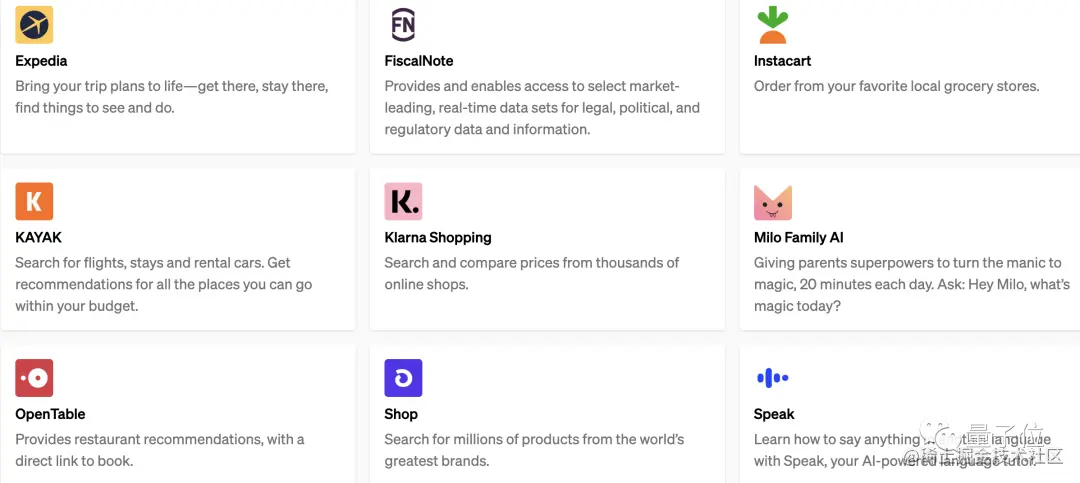Click the Instacart carrot icon
The width and height of the screenshot is (1080, 483).
point(772,24)
